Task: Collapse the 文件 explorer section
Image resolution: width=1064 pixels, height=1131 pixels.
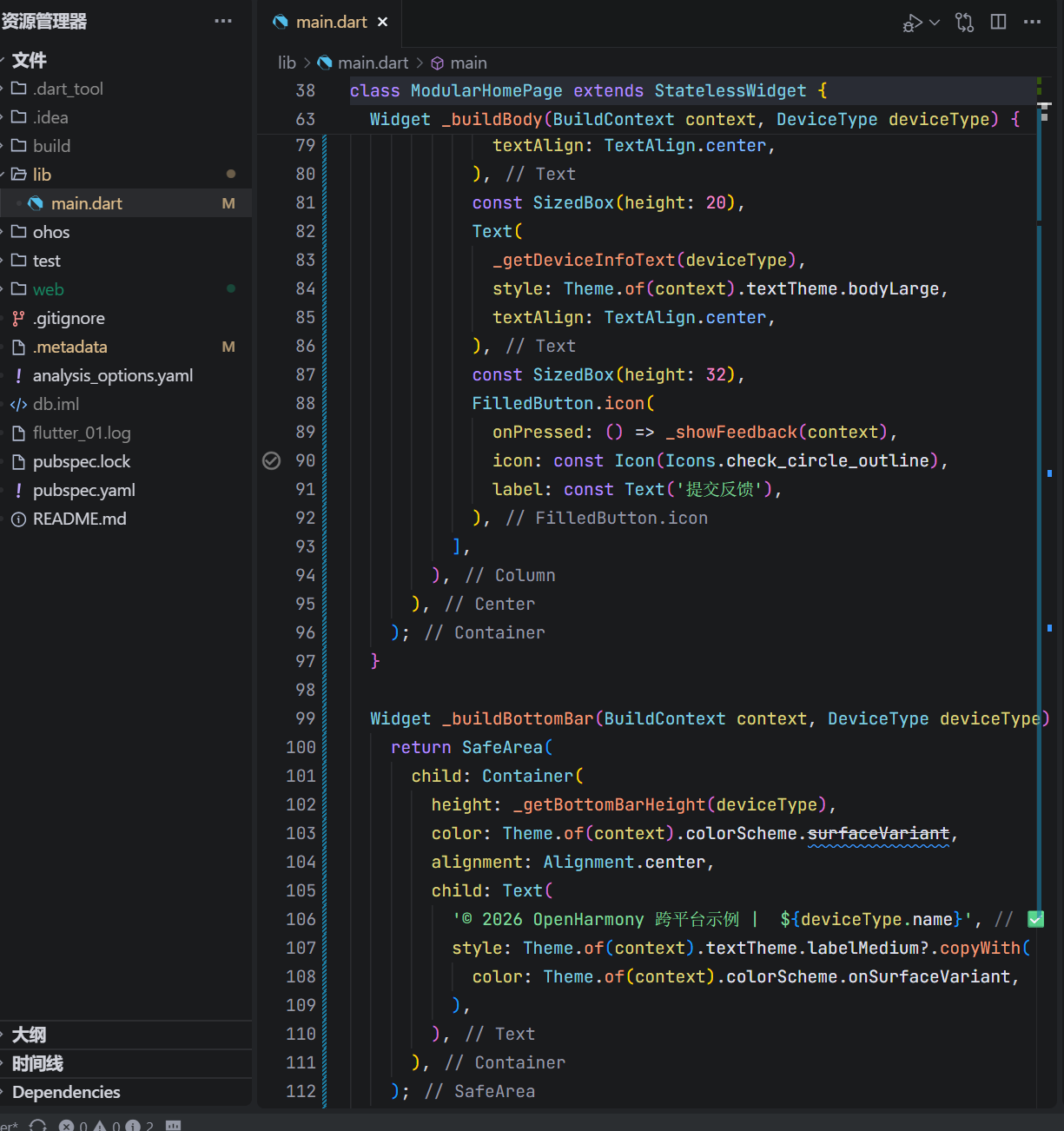Action: [126, 60]
